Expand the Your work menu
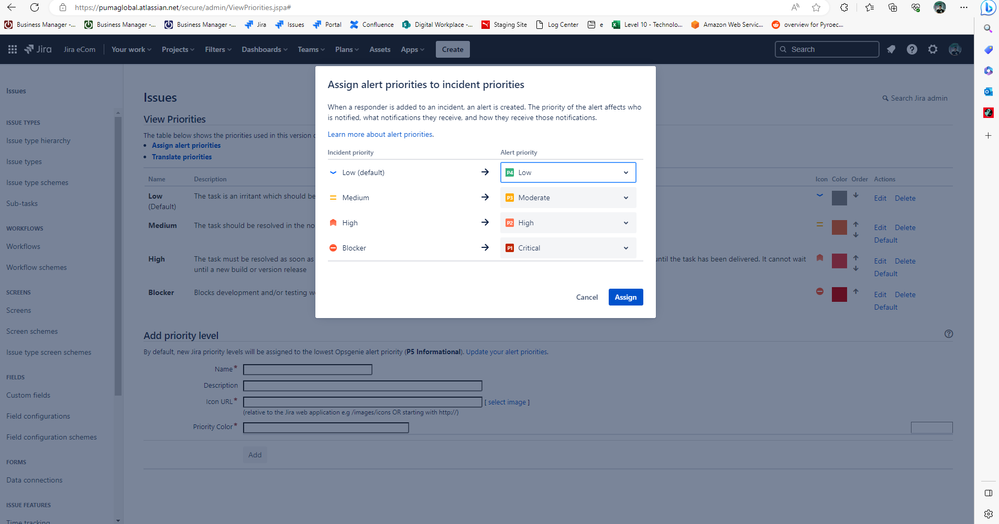 [131, 49]
